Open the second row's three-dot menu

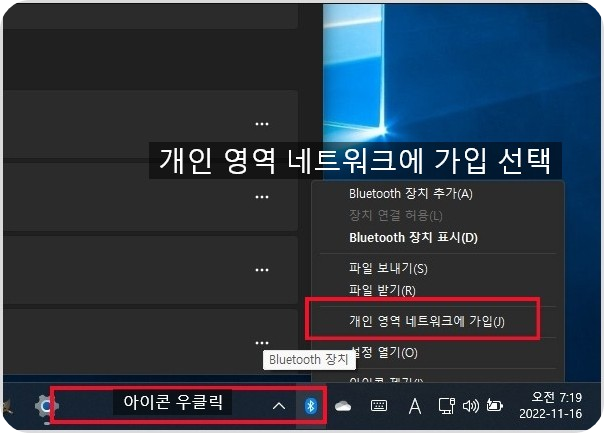coord(262,197)
